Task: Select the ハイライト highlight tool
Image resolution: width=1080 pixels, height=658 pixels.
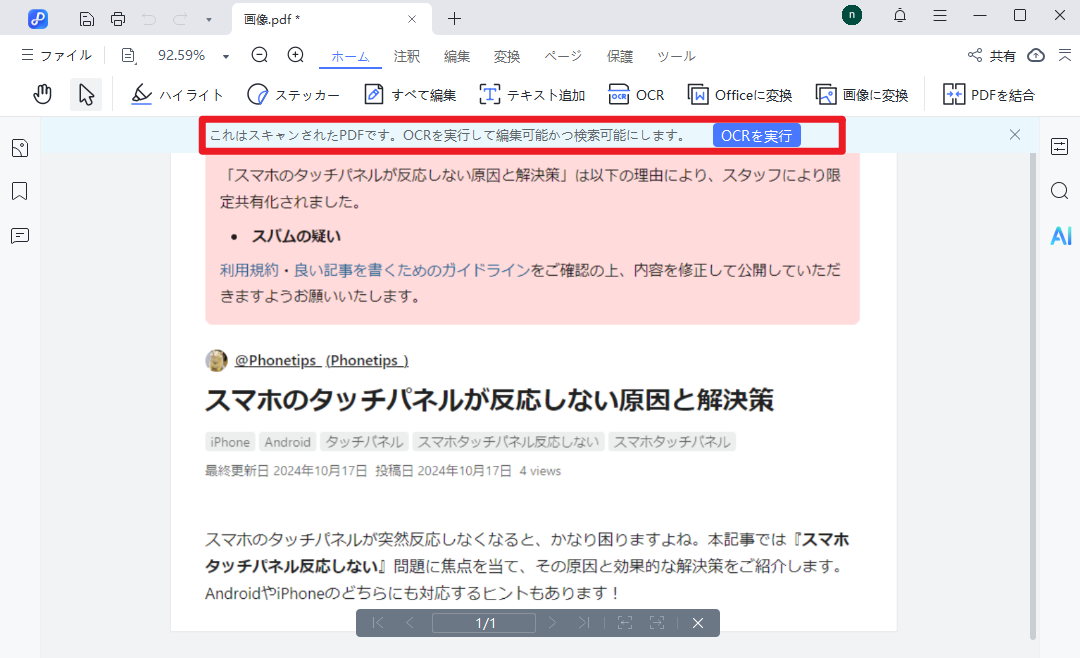Action: 178,95
